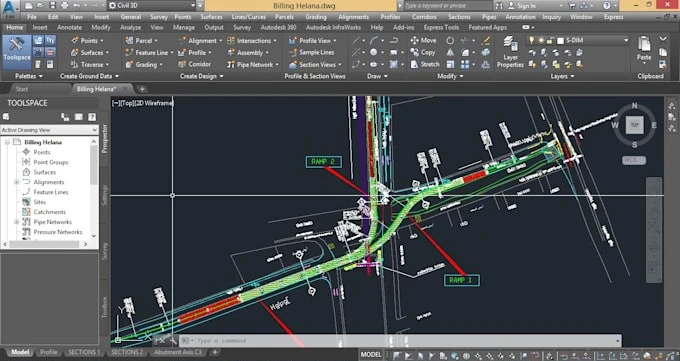
Task: Click Sign In in the title bar
Action: click(526, 6)
